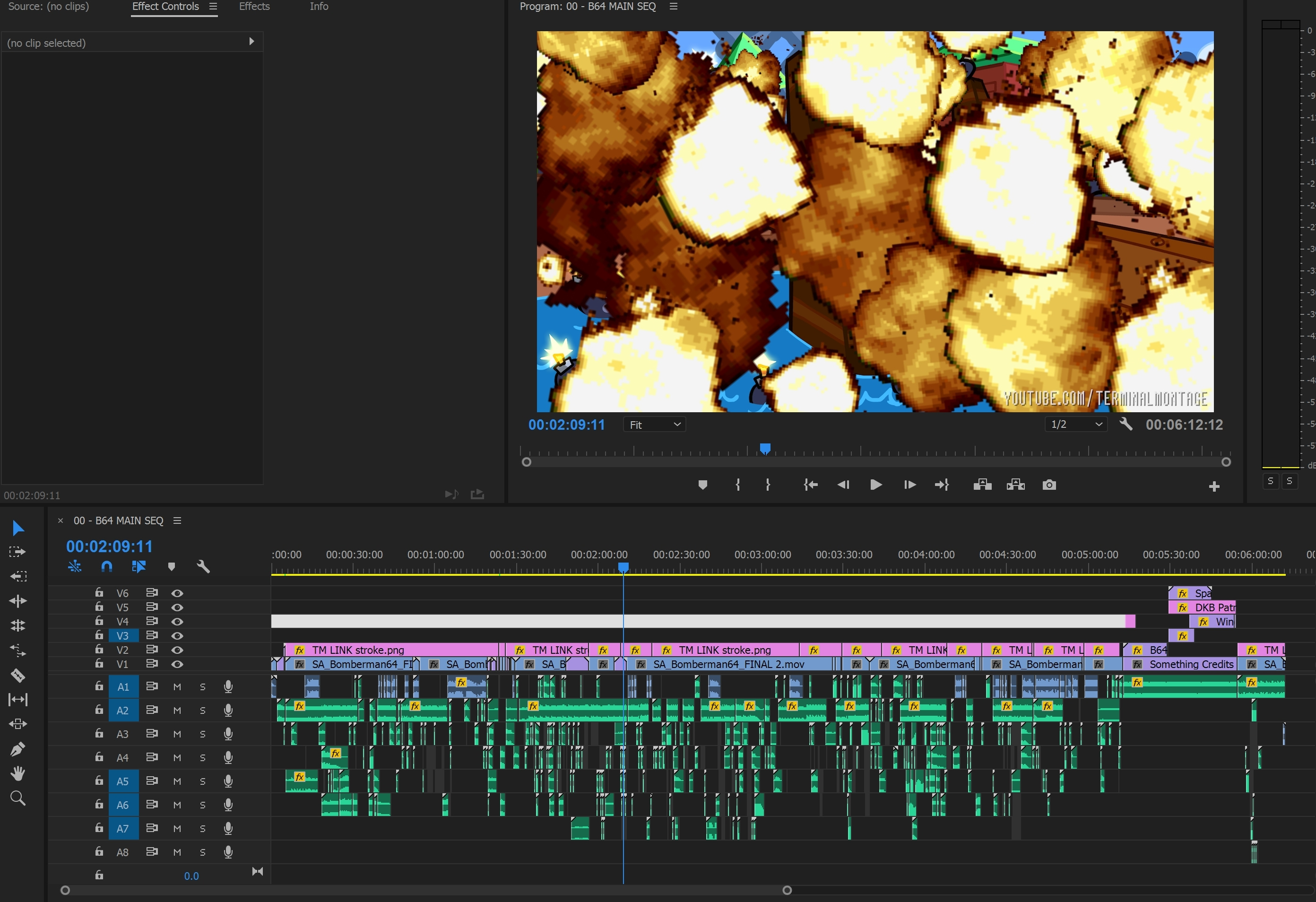Screen dimensions: 1316x902
Task: Play the sequence in Program Monitor
Action: click(875, 485)
